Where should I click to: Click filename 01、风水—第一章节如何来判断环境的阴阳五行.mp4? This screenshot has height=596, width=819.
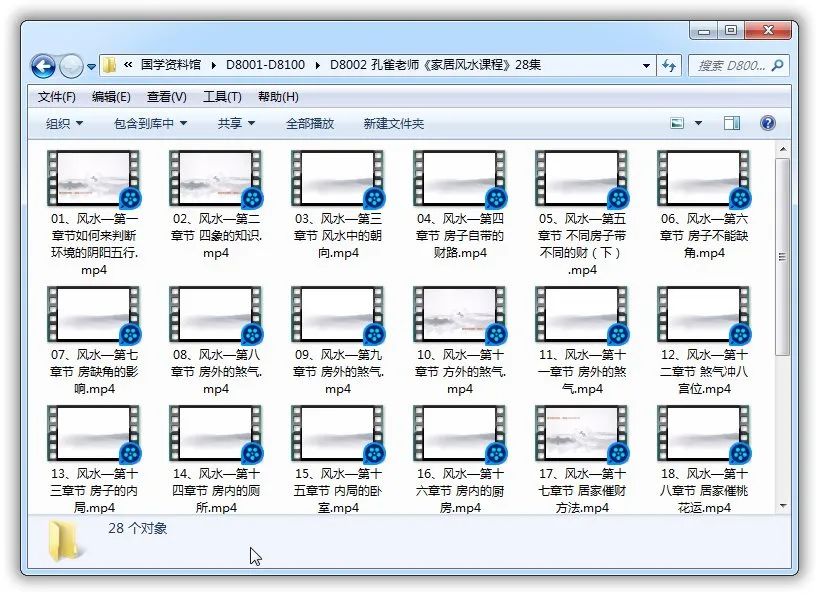click(94, 244)
